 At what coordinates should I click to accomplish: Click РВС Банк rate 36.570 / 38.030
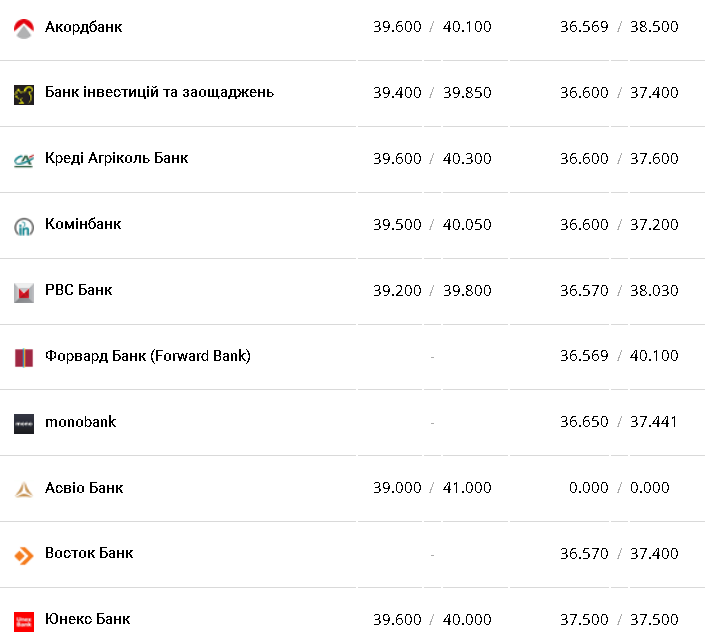tap(619, 291)
